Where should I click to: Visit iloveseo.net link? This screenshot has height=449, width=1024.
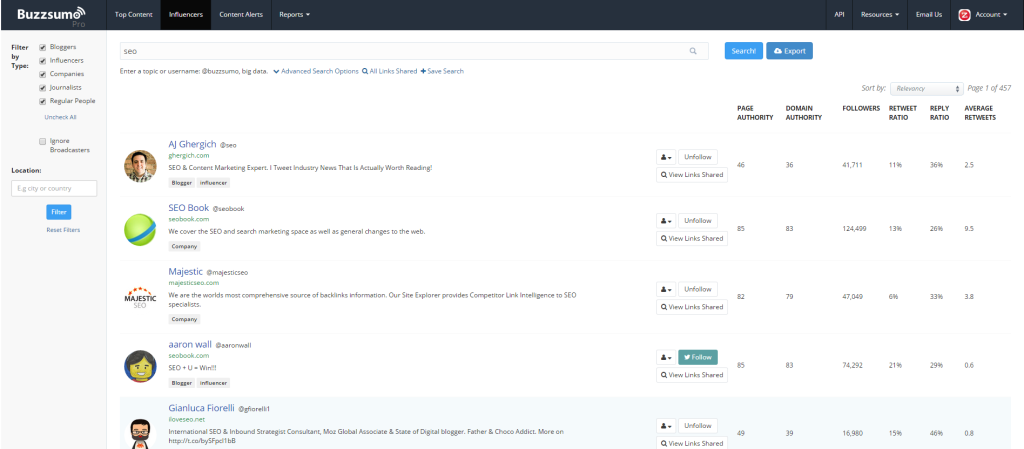point(187,419)
